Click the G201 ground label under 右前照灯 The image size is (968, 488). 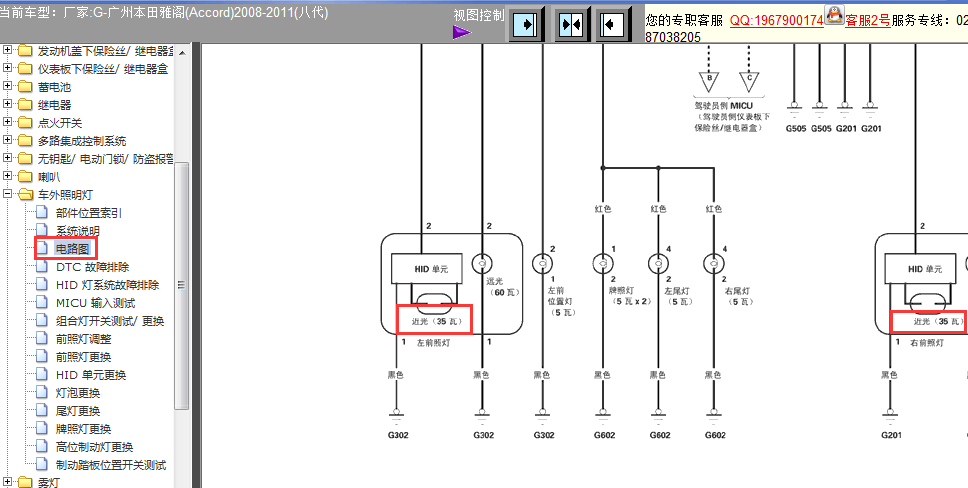891,435
